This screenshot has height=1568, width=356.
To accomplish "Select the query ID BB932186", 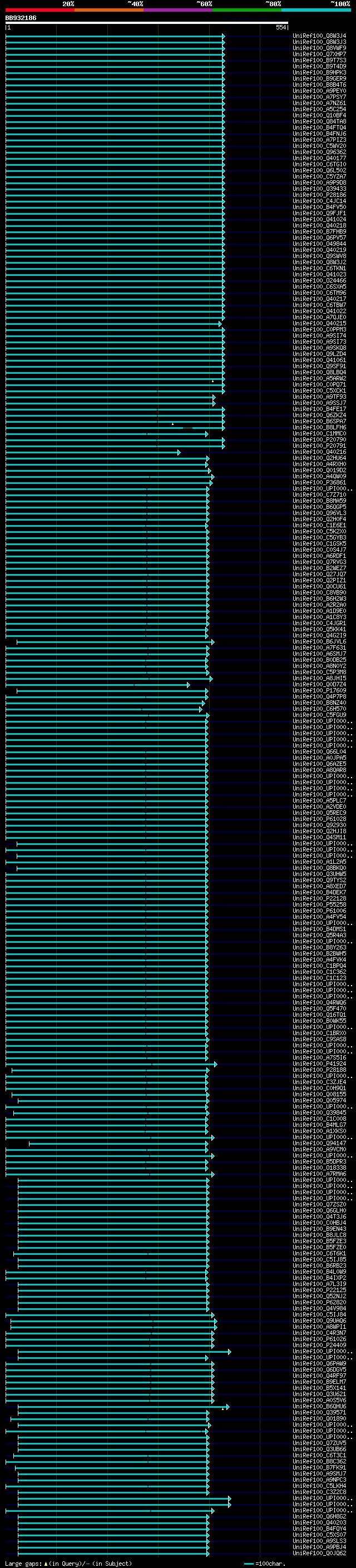I will [21, 18].
